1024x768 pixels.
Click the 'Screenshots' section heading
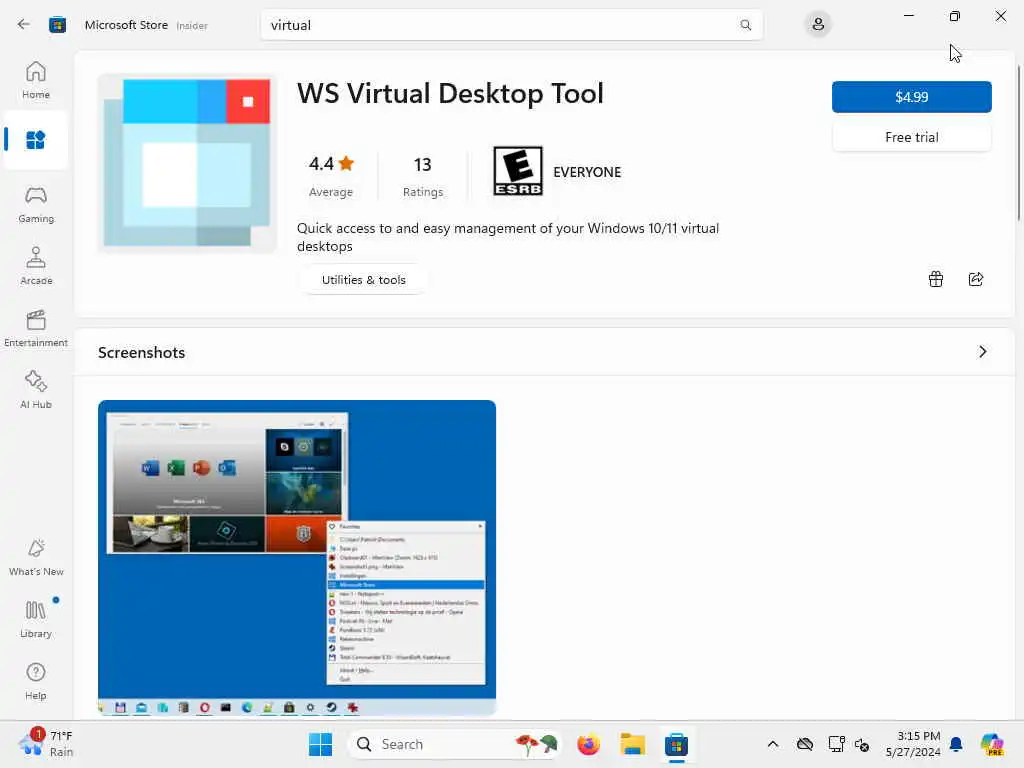[142, 352]
